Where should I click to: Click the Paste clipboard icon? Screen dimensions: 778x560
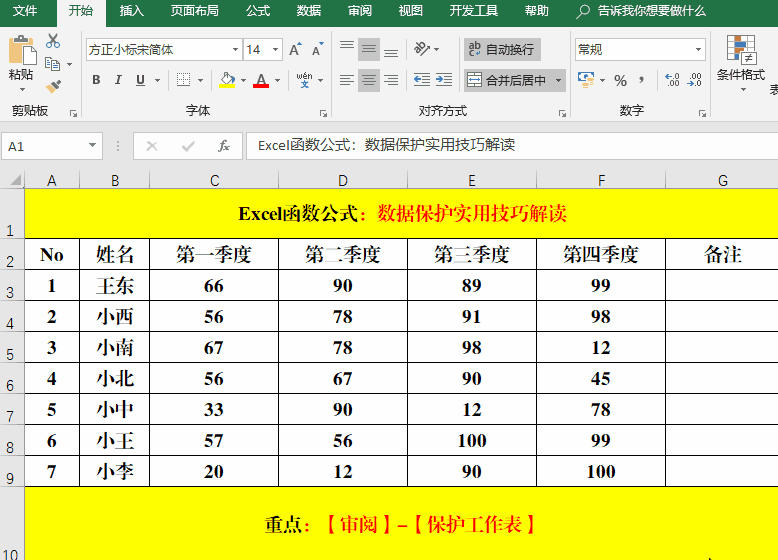pos(22,50)
